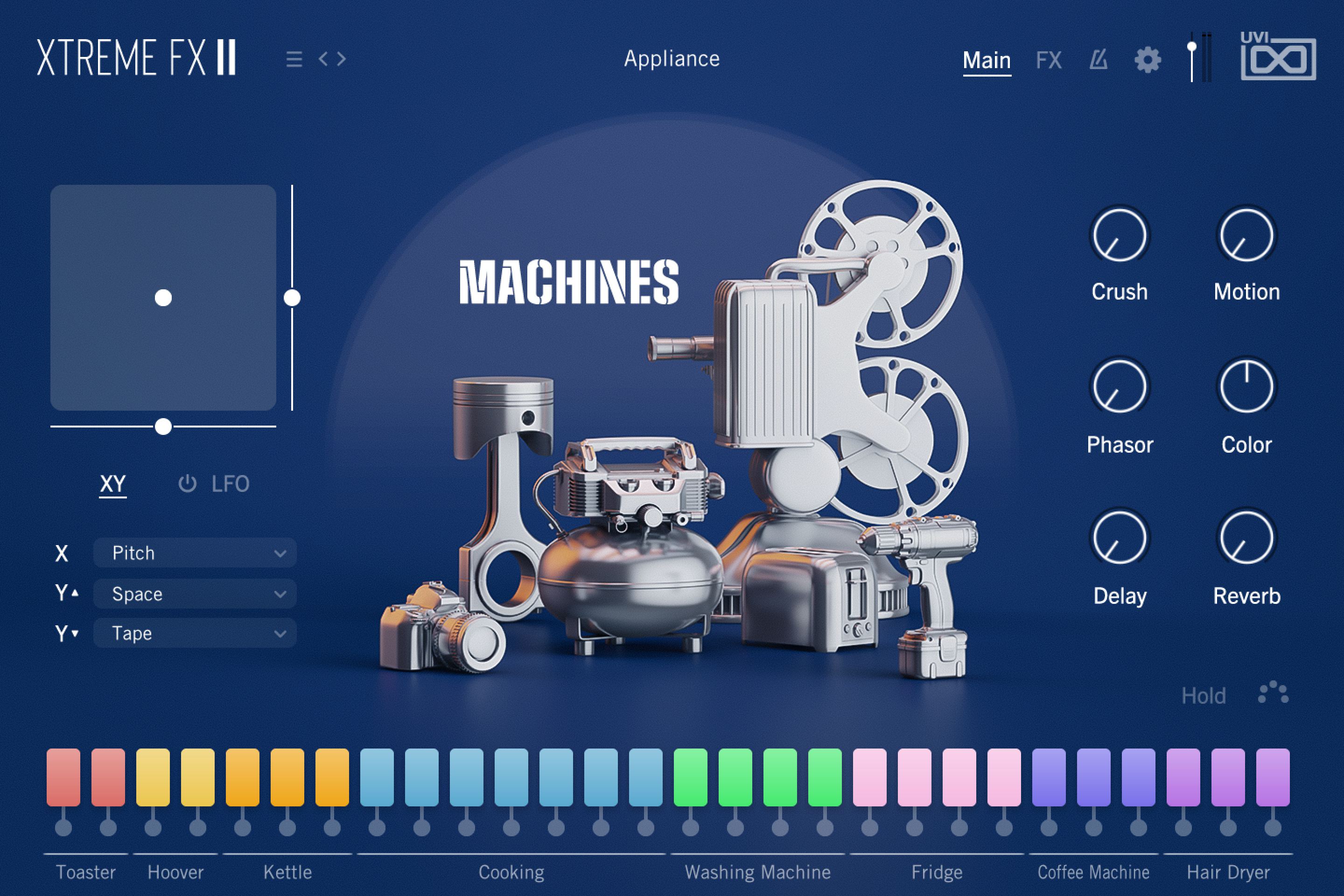Click the Washing Machine group label
This screenshot has width=1344, height=896.
[x=758, y=872]
